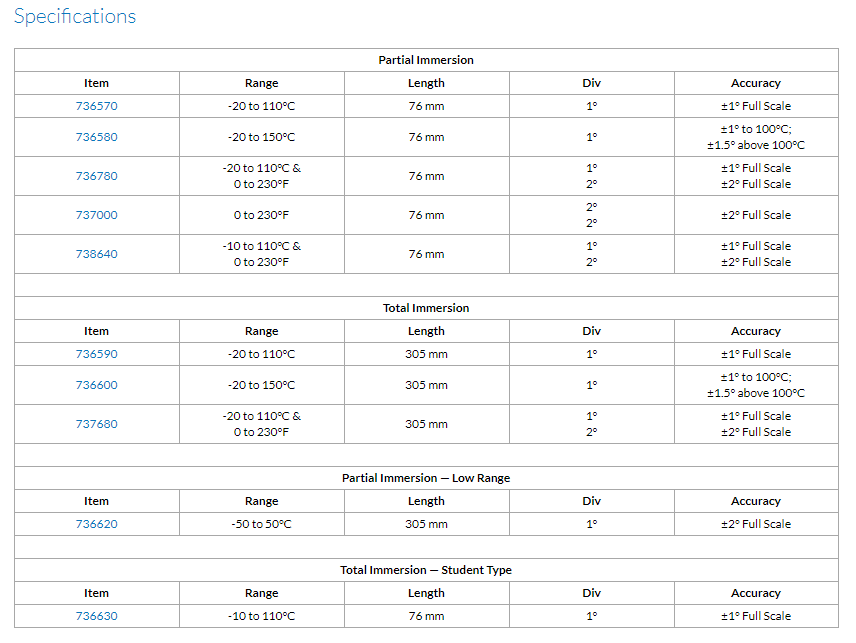Open item 737000 link

[96, 215]
